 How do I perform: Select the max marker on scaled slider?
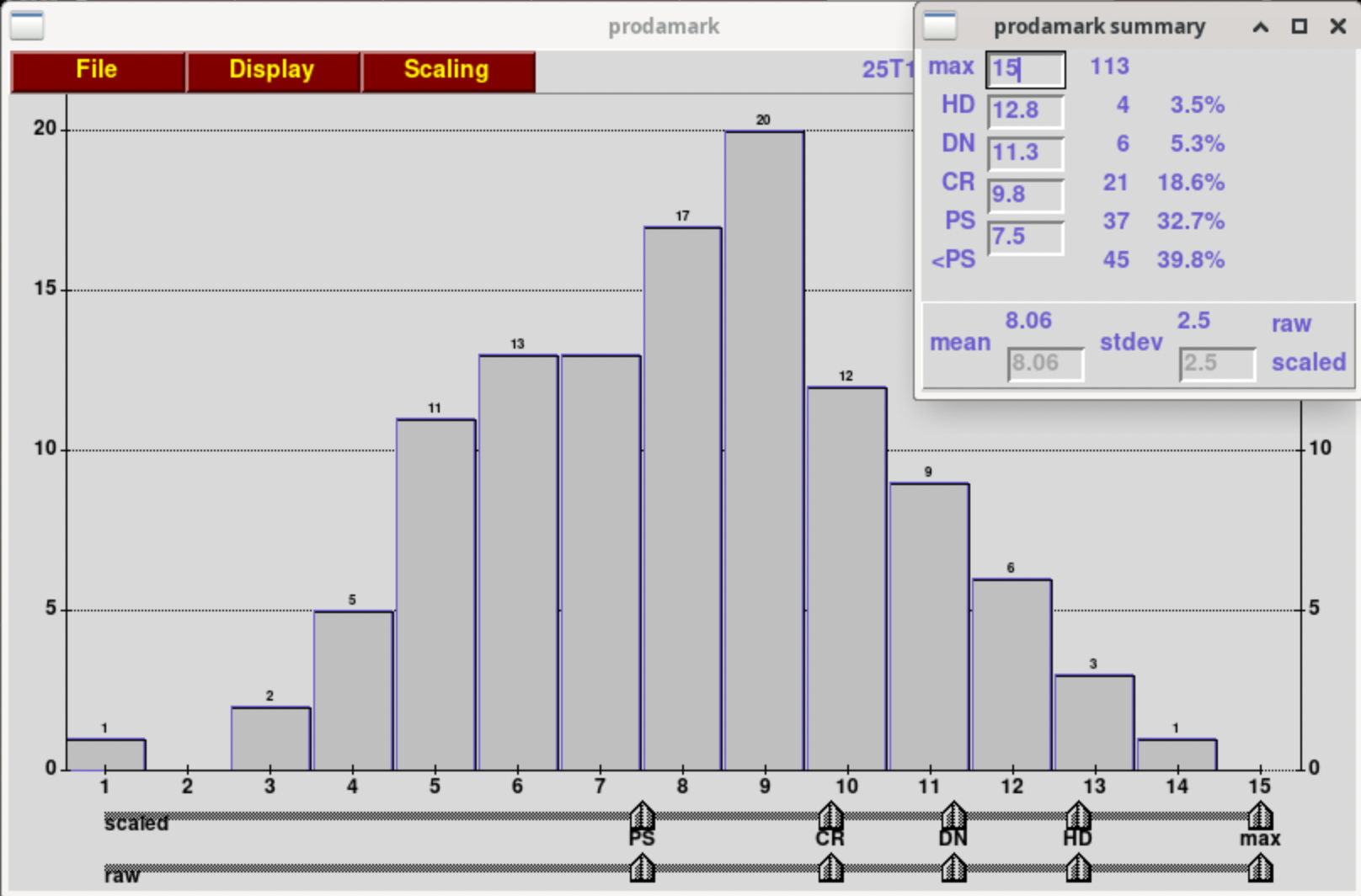pyautogui.click(x=1260, y=815)
